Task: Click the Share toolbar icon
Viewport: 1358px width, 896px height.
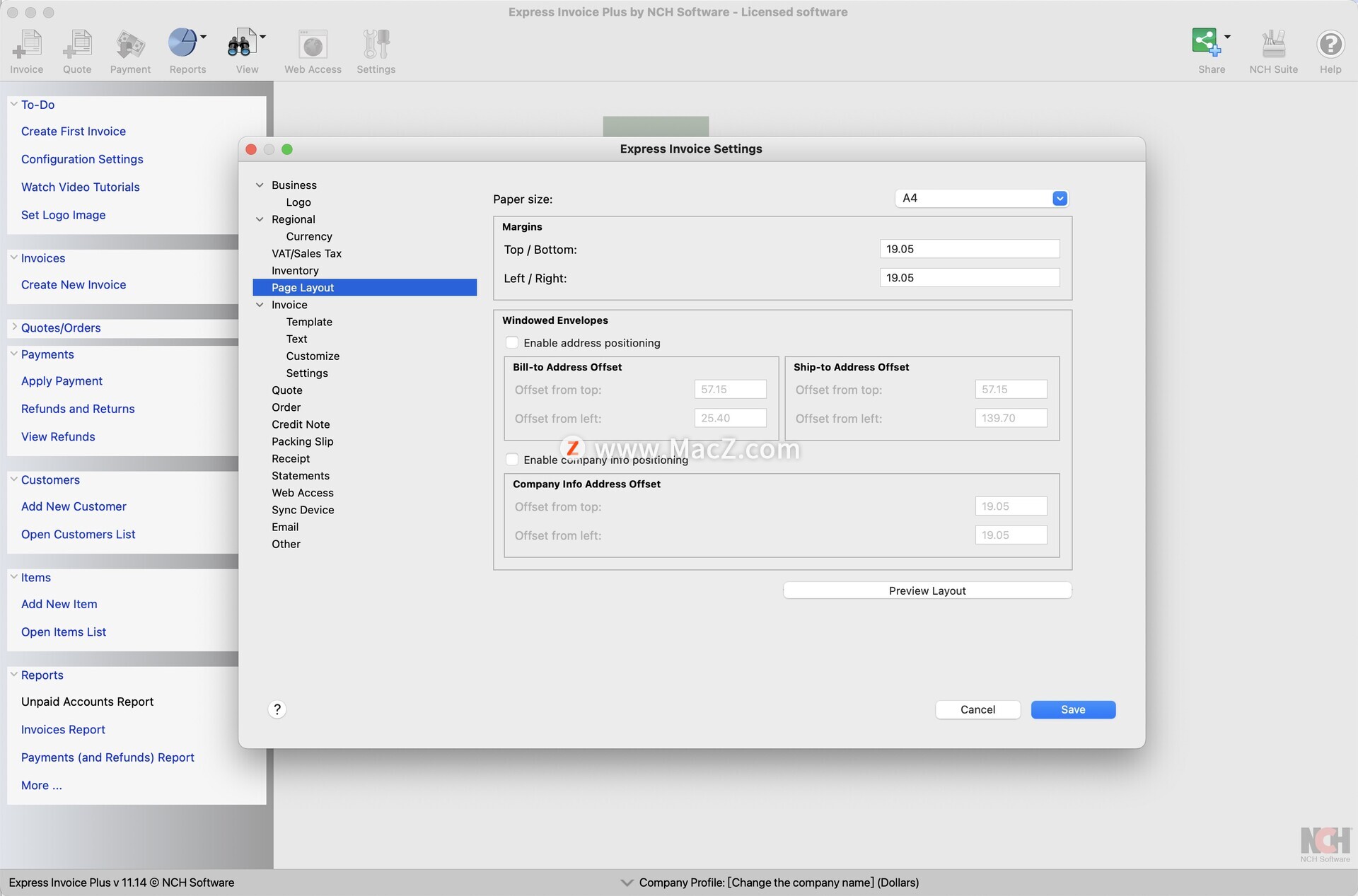Action: (1206, 42)
